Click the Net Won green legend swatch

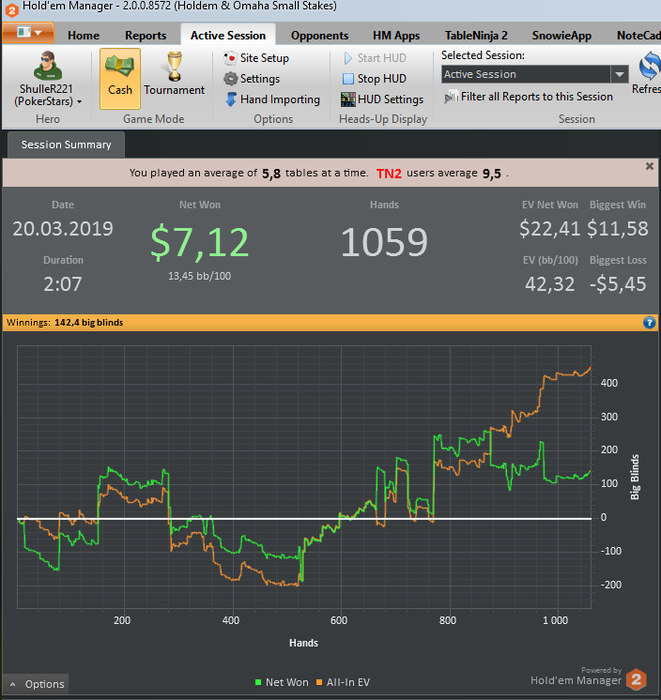coord(258,682)
